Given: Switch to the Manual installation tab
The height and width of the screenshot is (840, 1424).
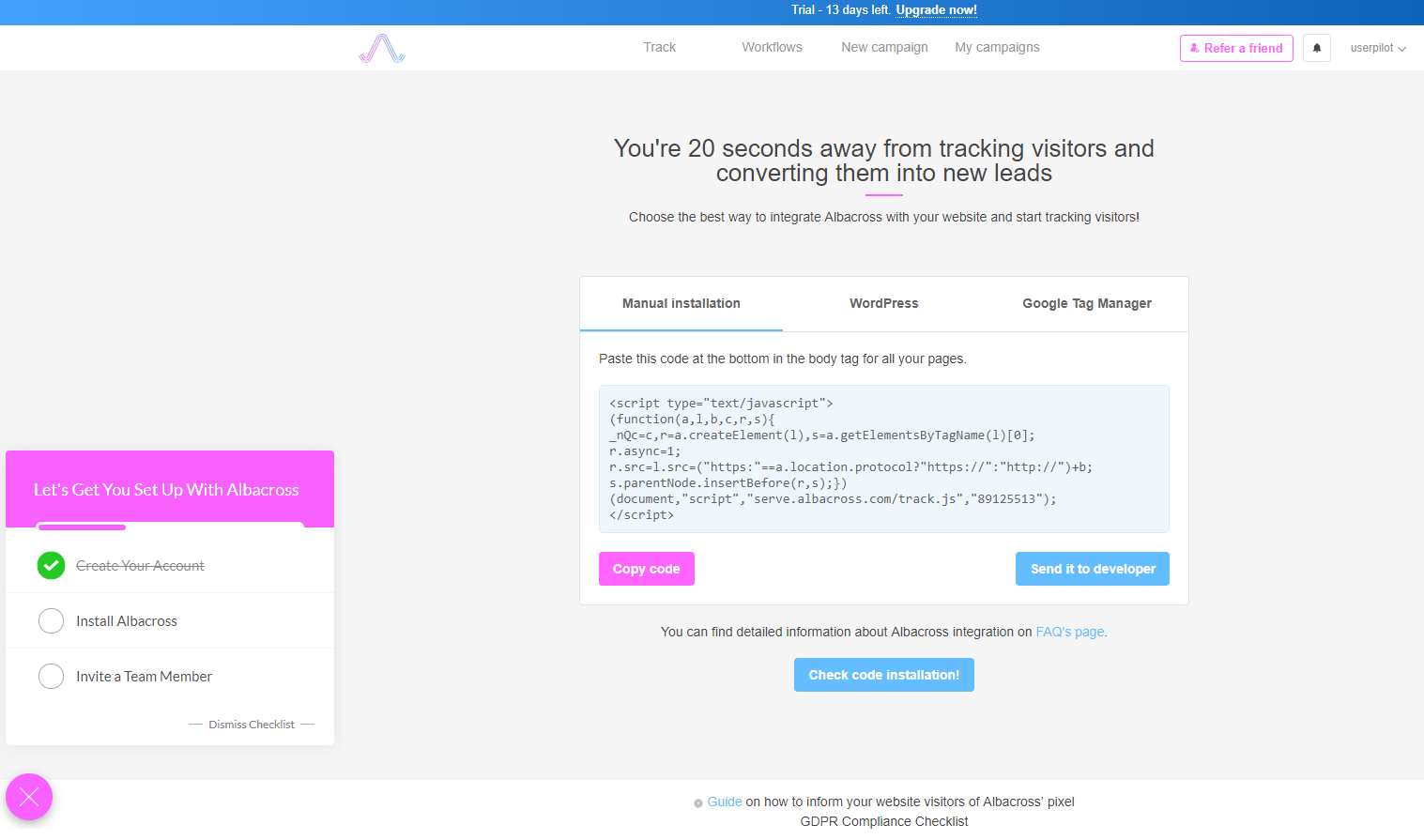Looking at the screenshot, I should click(681, 303).
